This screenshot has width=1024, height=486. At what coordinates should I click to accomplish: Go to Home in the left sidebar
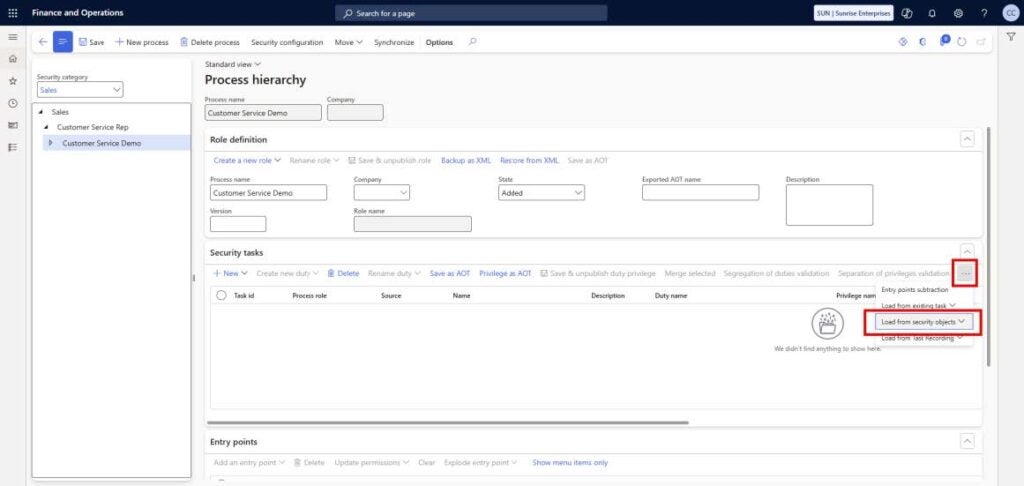12,59
